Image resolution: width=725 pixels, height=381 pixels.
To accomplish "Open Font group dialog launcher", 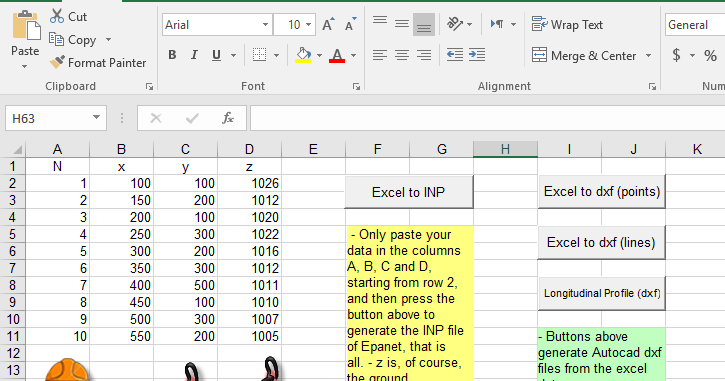I will click(x=356, y=86).
